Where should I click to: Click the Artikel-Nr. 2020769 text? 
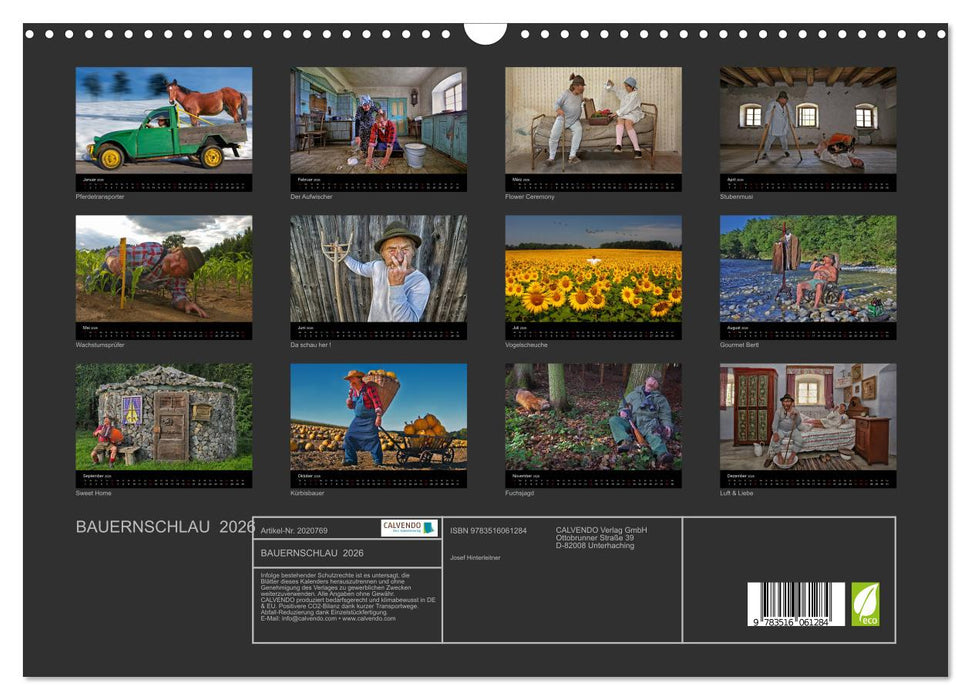293,530
